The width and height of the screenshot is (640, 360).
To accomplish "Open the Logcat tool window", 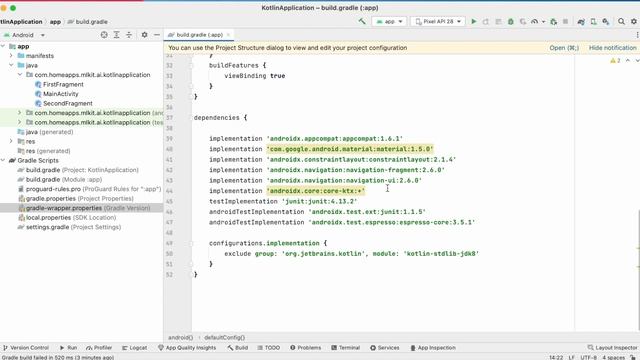I will tap(134, 348).
